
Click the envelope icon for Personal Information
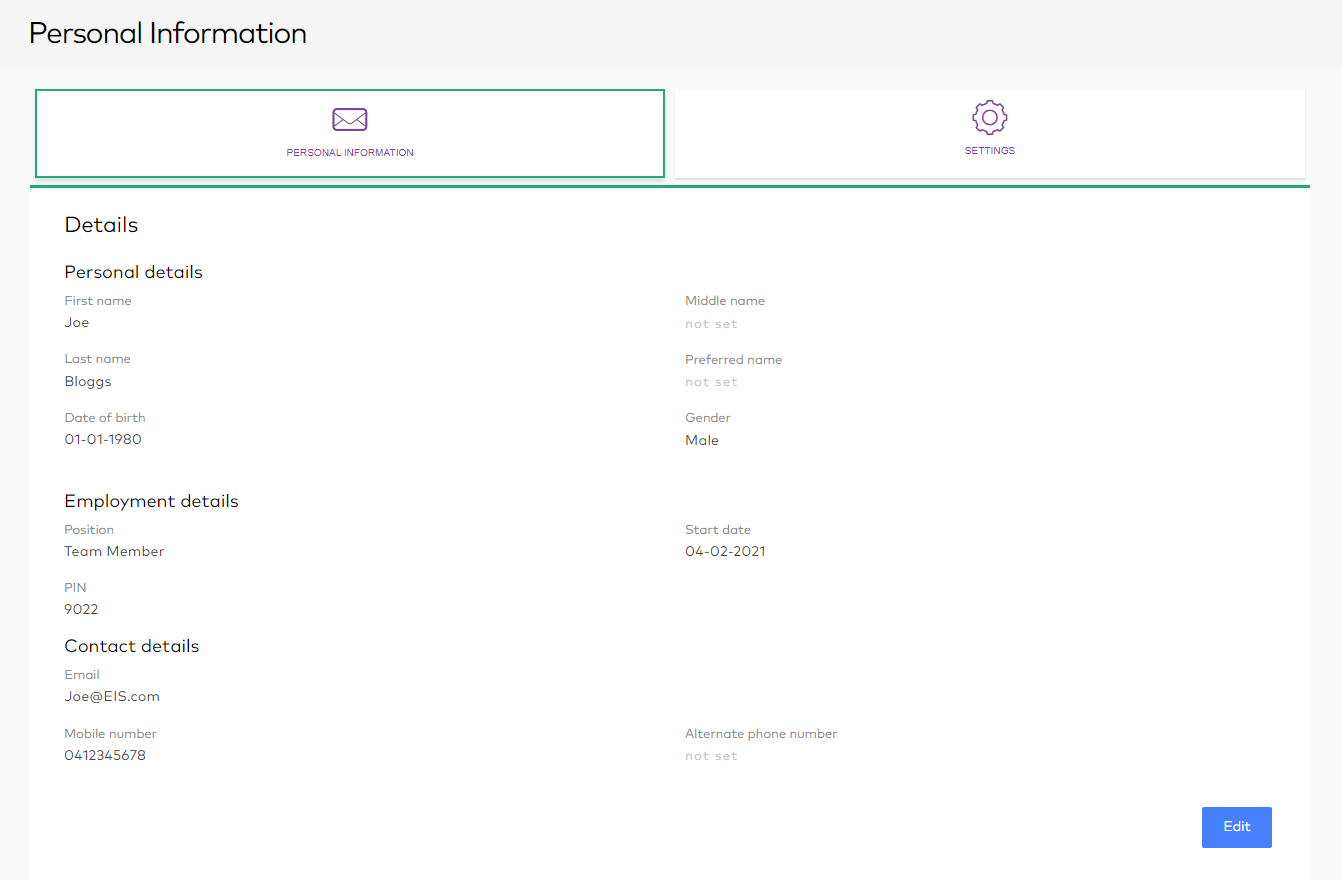350,120
